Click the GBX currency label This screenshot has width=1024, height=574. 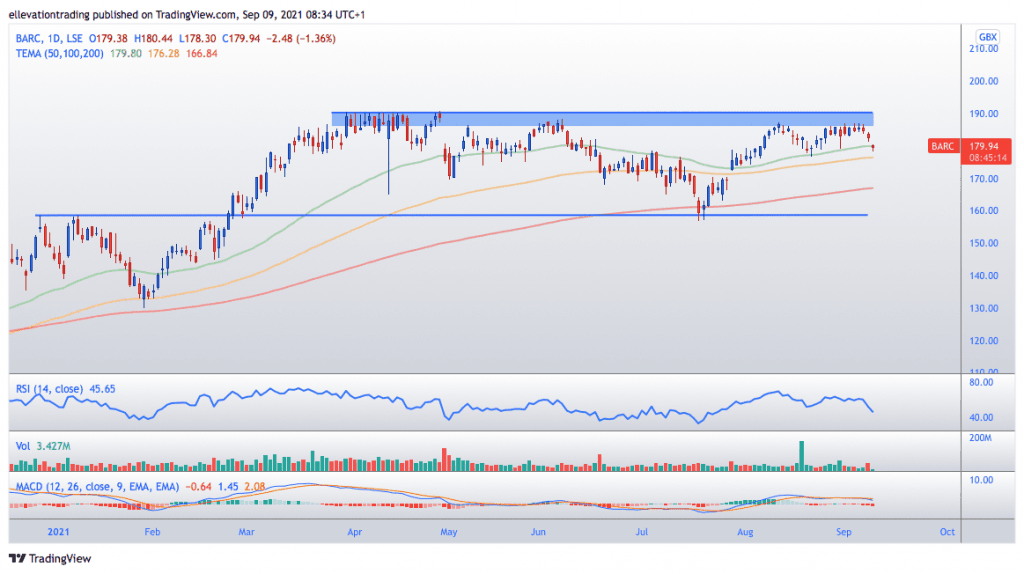(987, 37)
